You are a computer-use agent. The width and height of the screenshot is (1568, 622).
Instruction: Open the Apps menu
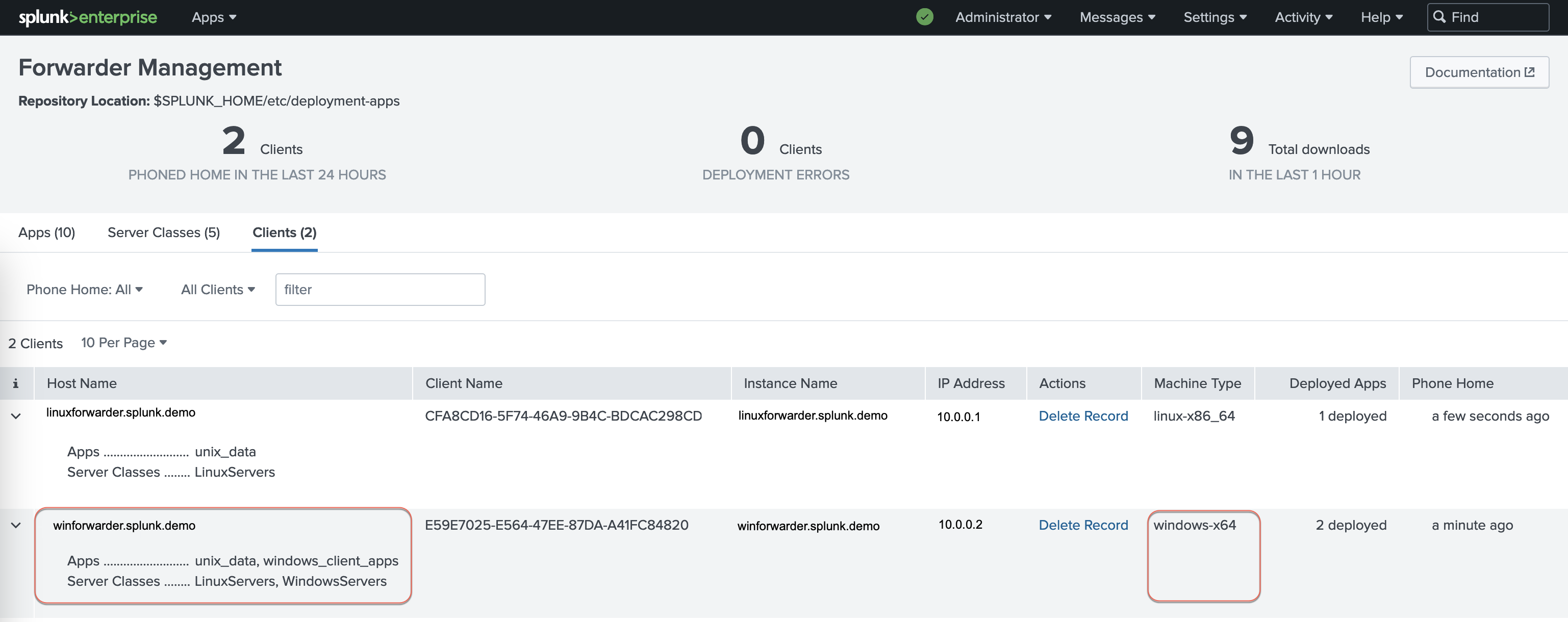[x=212, y=17]
